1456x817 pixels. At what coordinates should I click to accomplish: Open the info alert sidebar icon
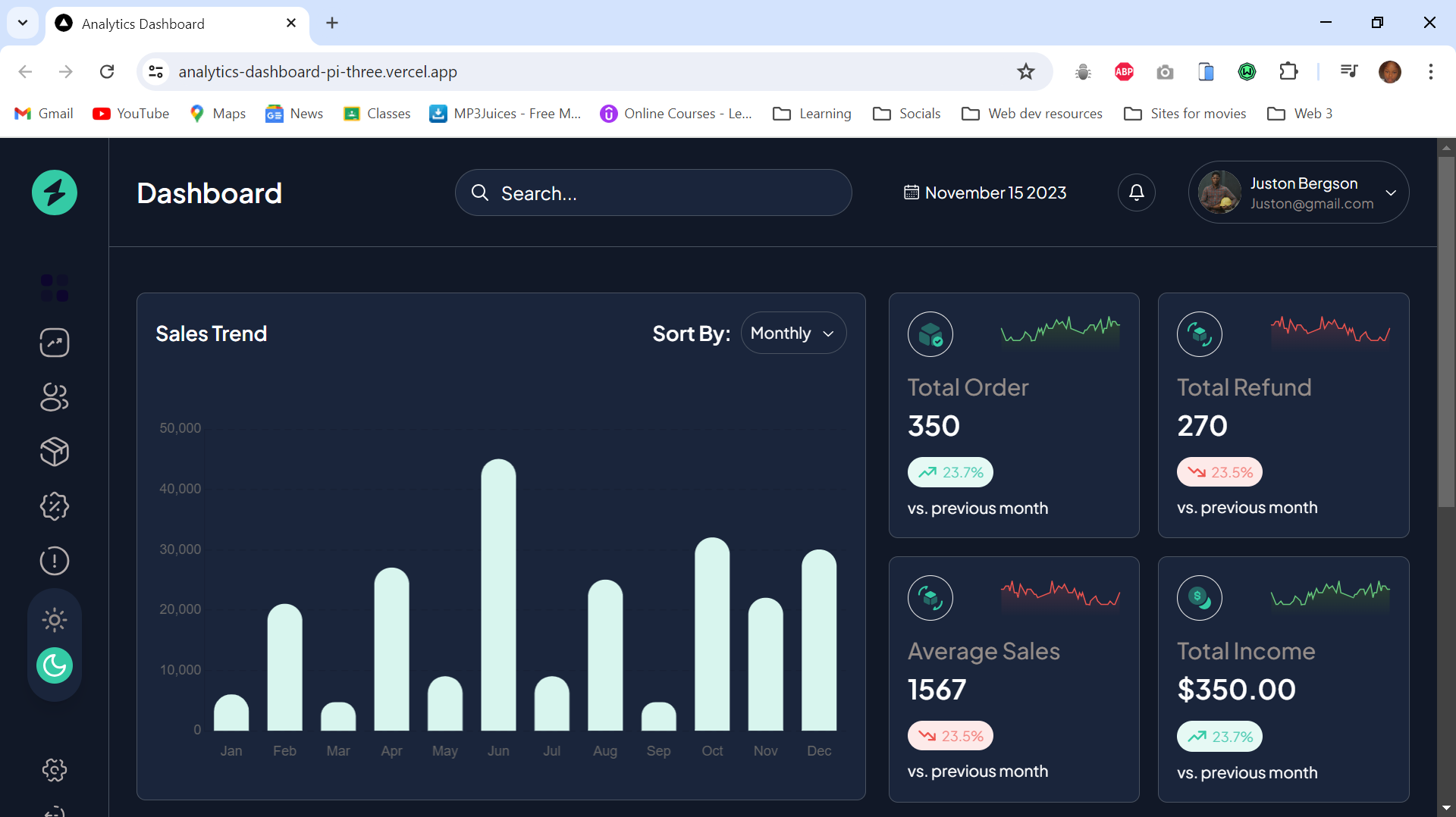[x=55, y=561]
